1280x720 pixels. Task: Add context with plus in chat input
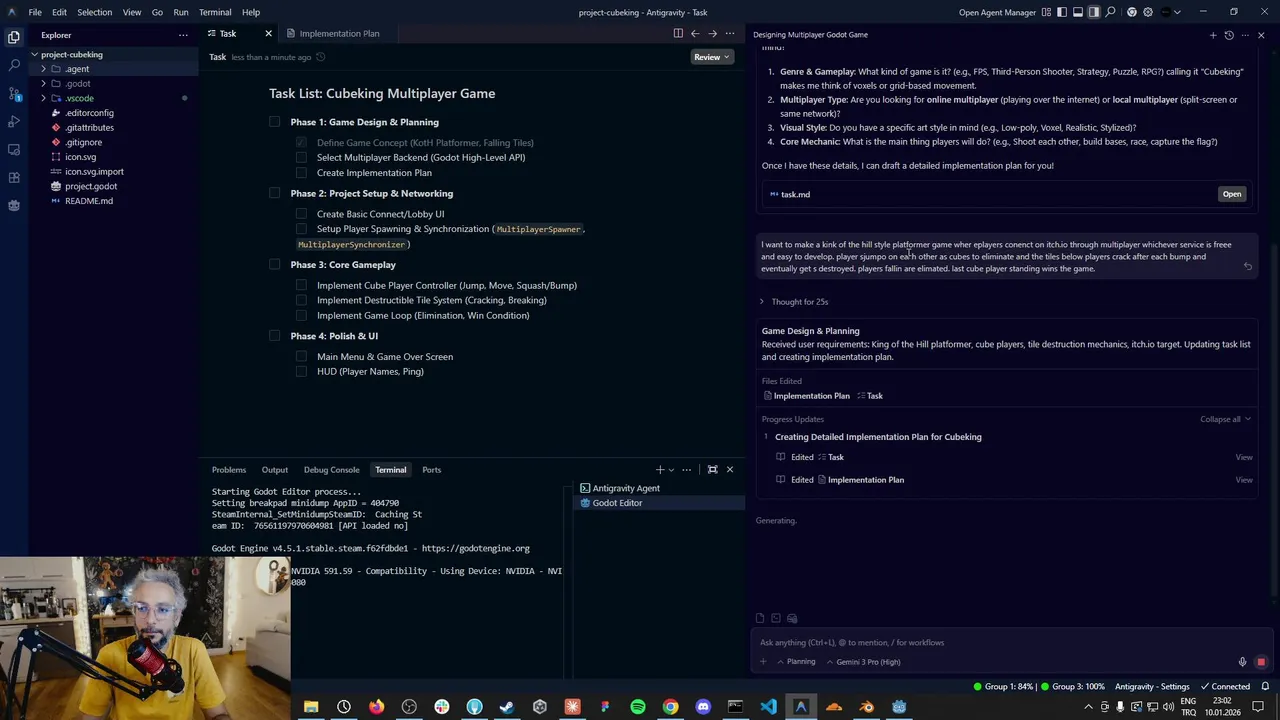(x=763, y=662)
